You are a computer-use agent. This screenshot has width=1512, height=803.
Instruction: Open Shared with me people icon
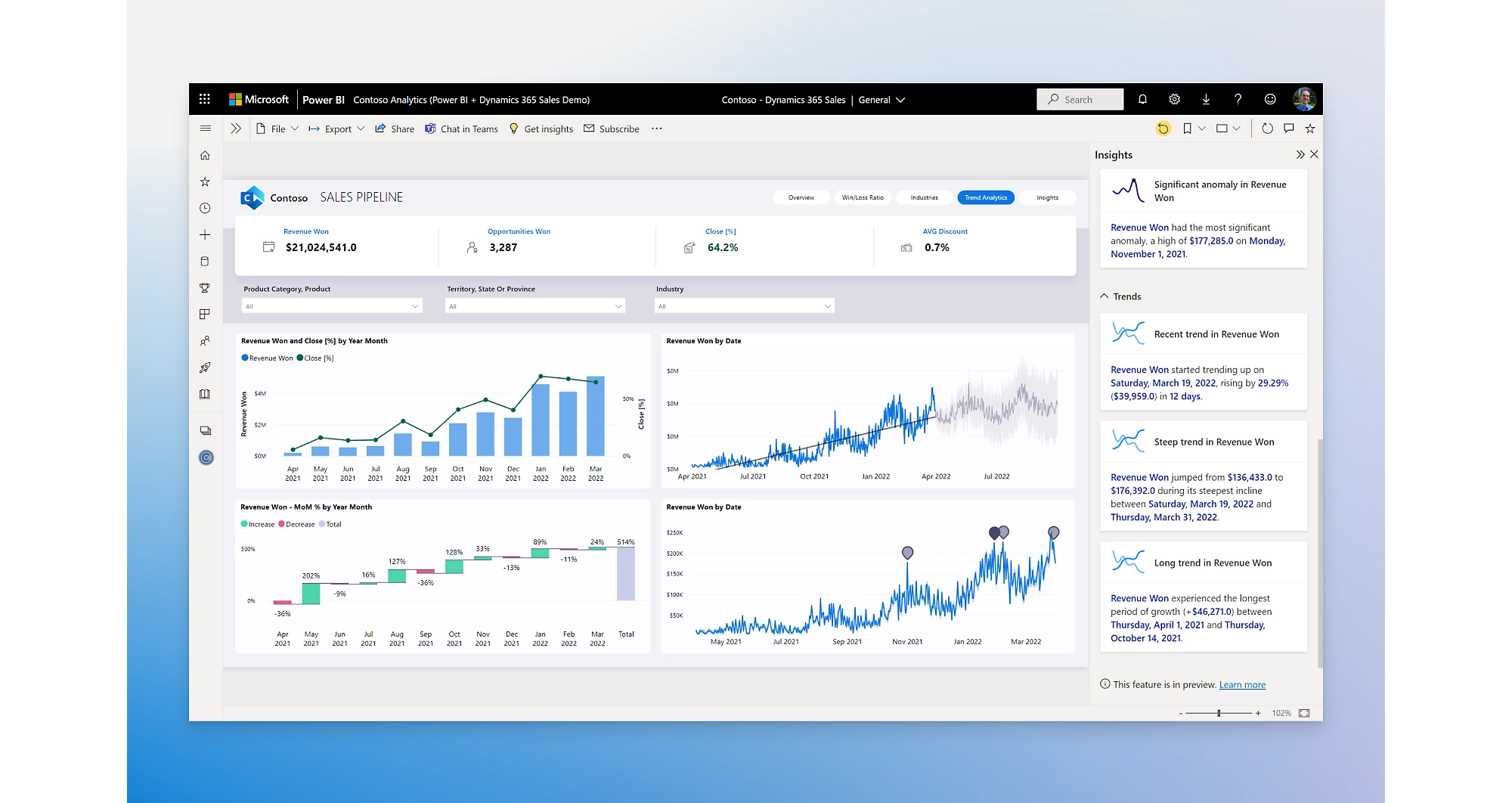pos(205,341)
